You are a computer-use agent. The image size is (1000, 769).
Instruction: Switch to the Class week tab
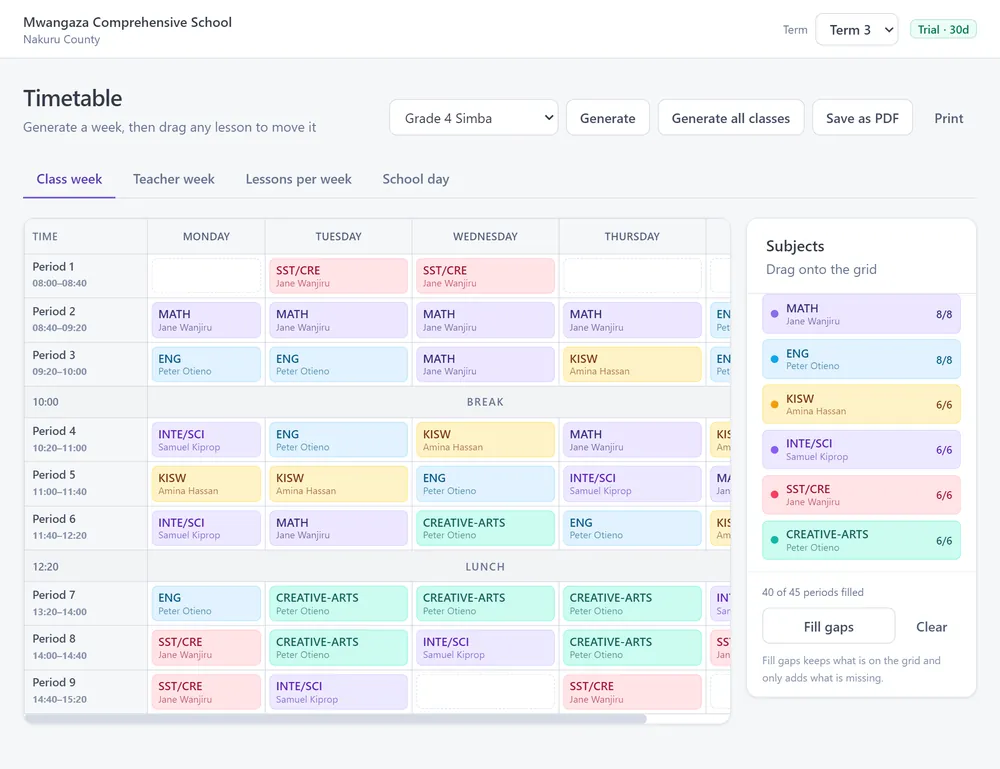point(69,179)
